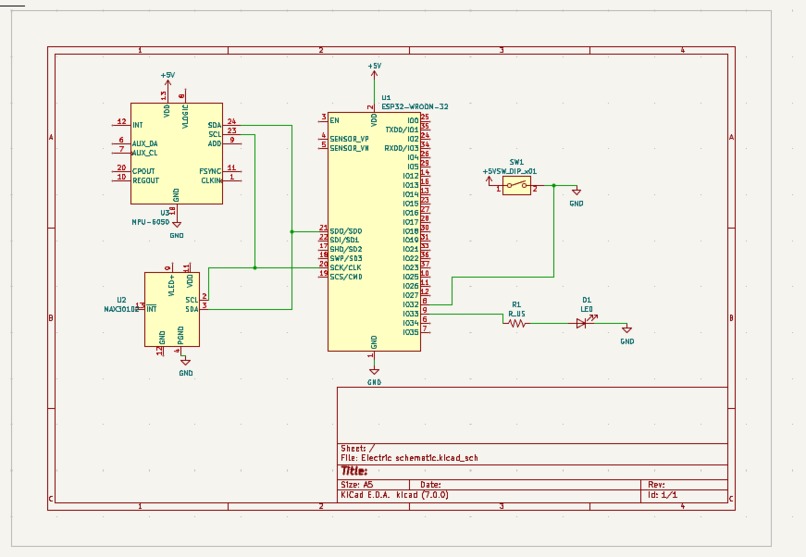Click the SHD/SD2 pin label
This screenshot has height=557, width=806.
(345, 249)
